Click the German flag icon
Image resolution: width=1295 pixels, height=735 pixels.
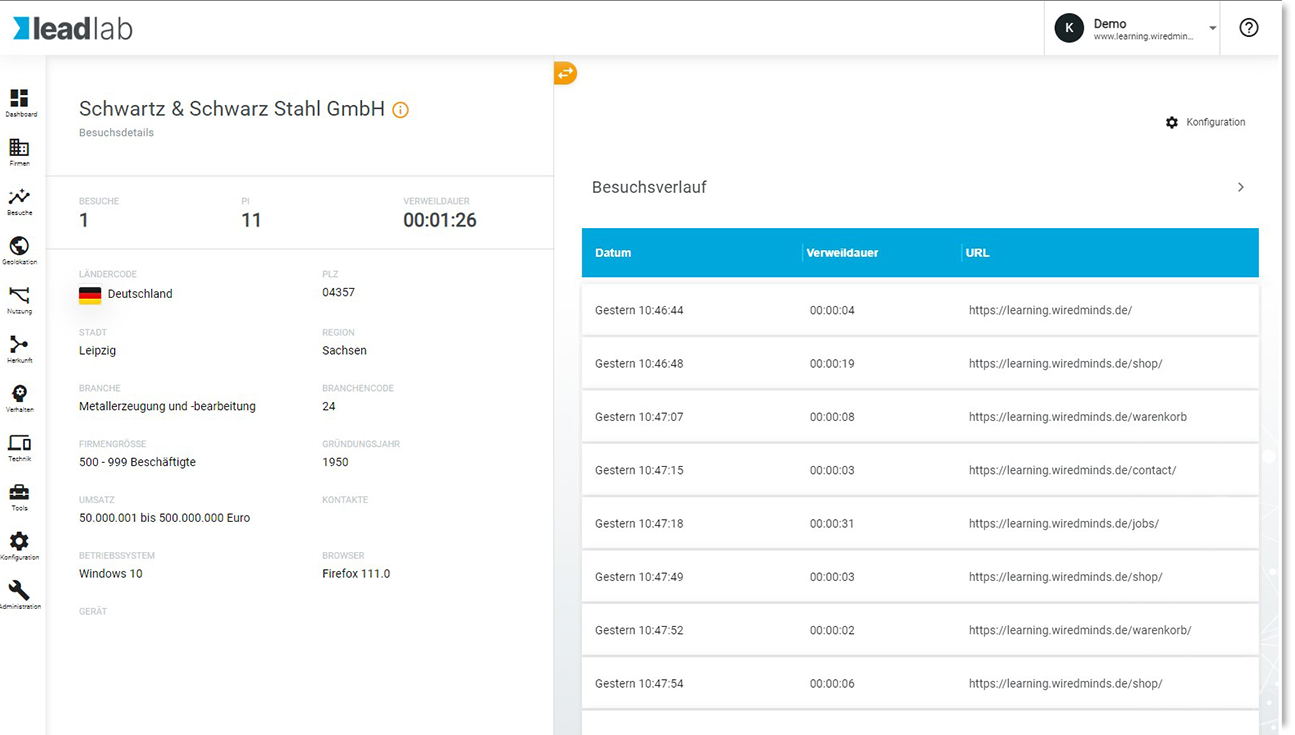click(90, 295)
